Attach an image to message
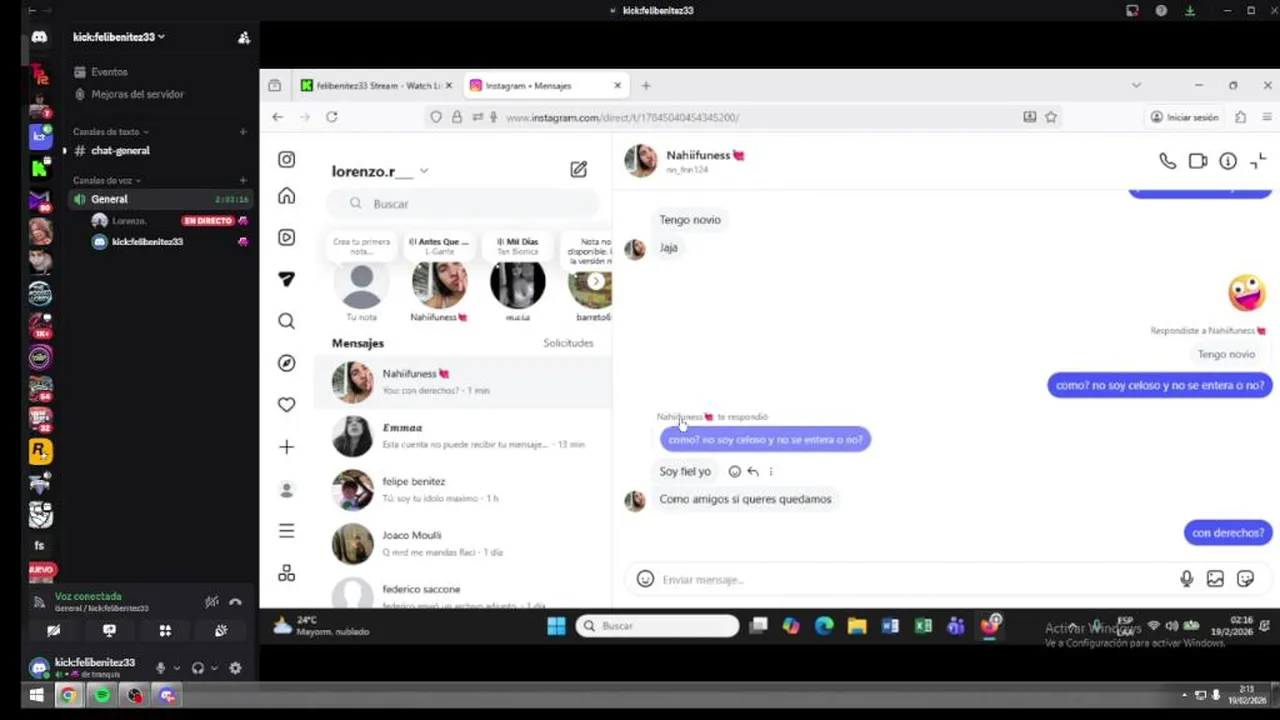 coord(1215,579)
